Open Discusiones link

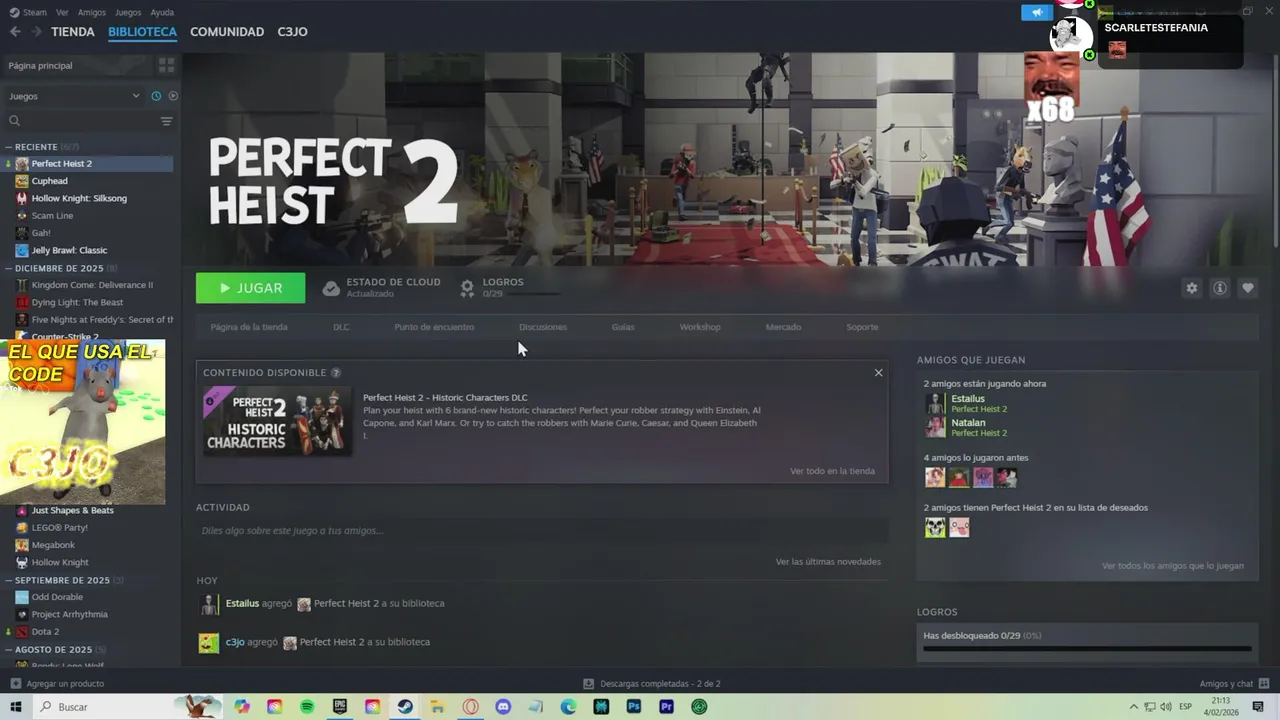coord(543,327)
